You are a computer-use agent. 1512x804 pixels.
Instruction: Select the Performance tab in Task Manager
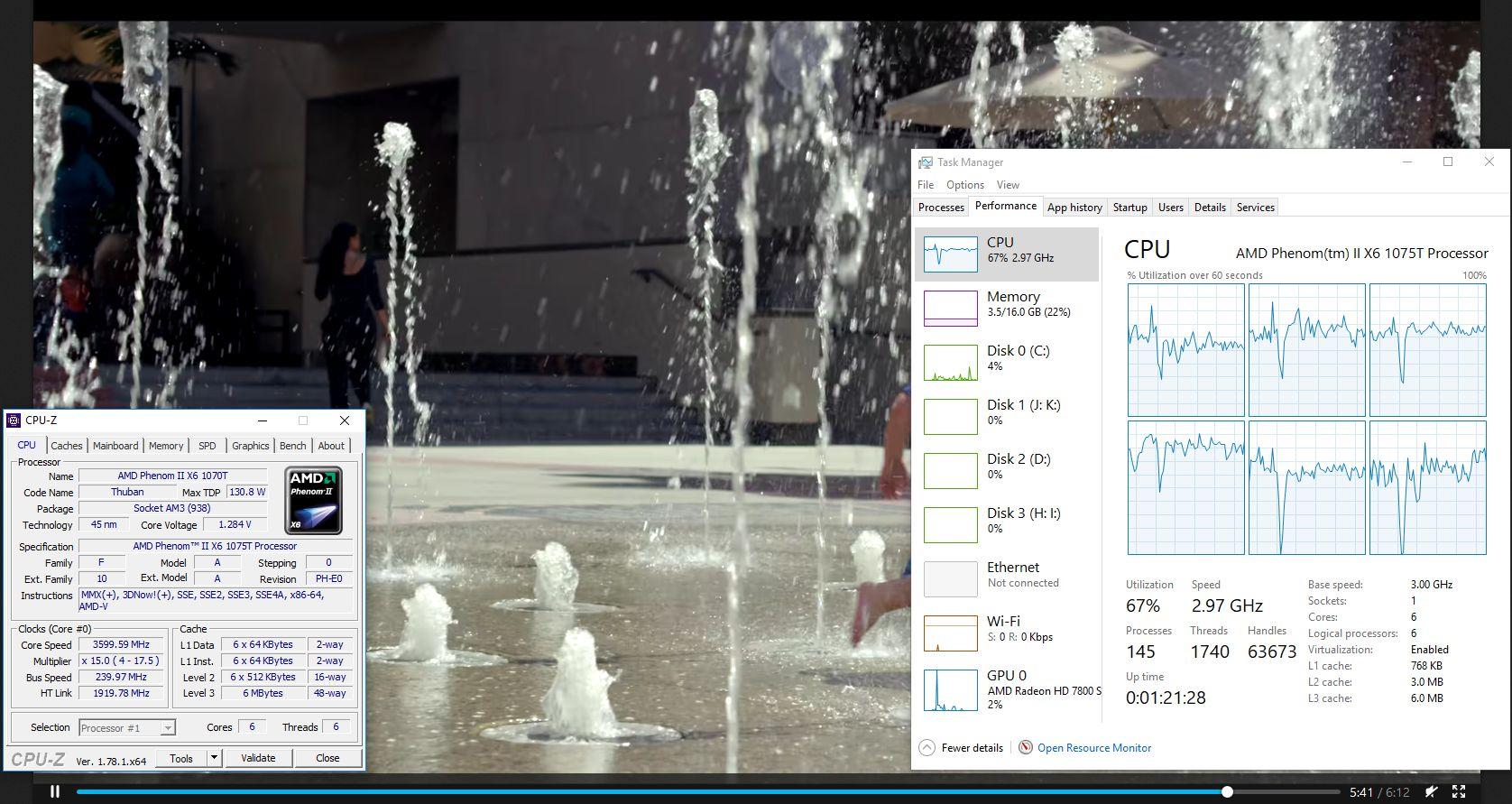(x=1006, y=206)
